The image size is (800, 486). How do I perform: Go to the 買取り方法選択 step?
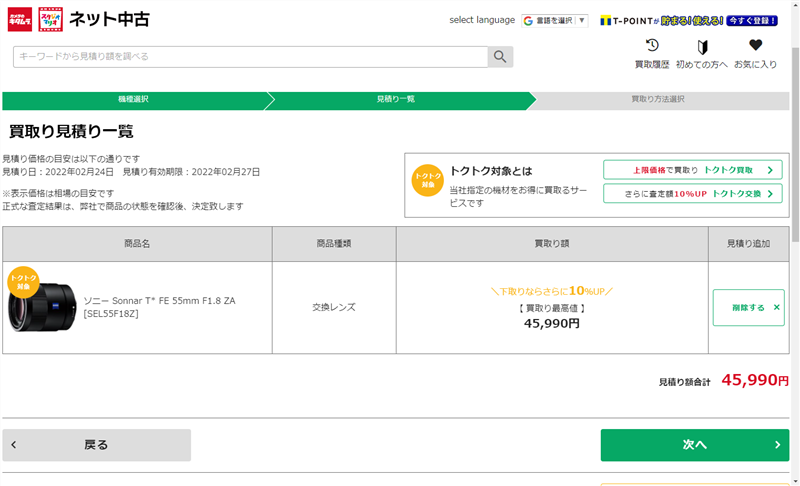(658, 99)
